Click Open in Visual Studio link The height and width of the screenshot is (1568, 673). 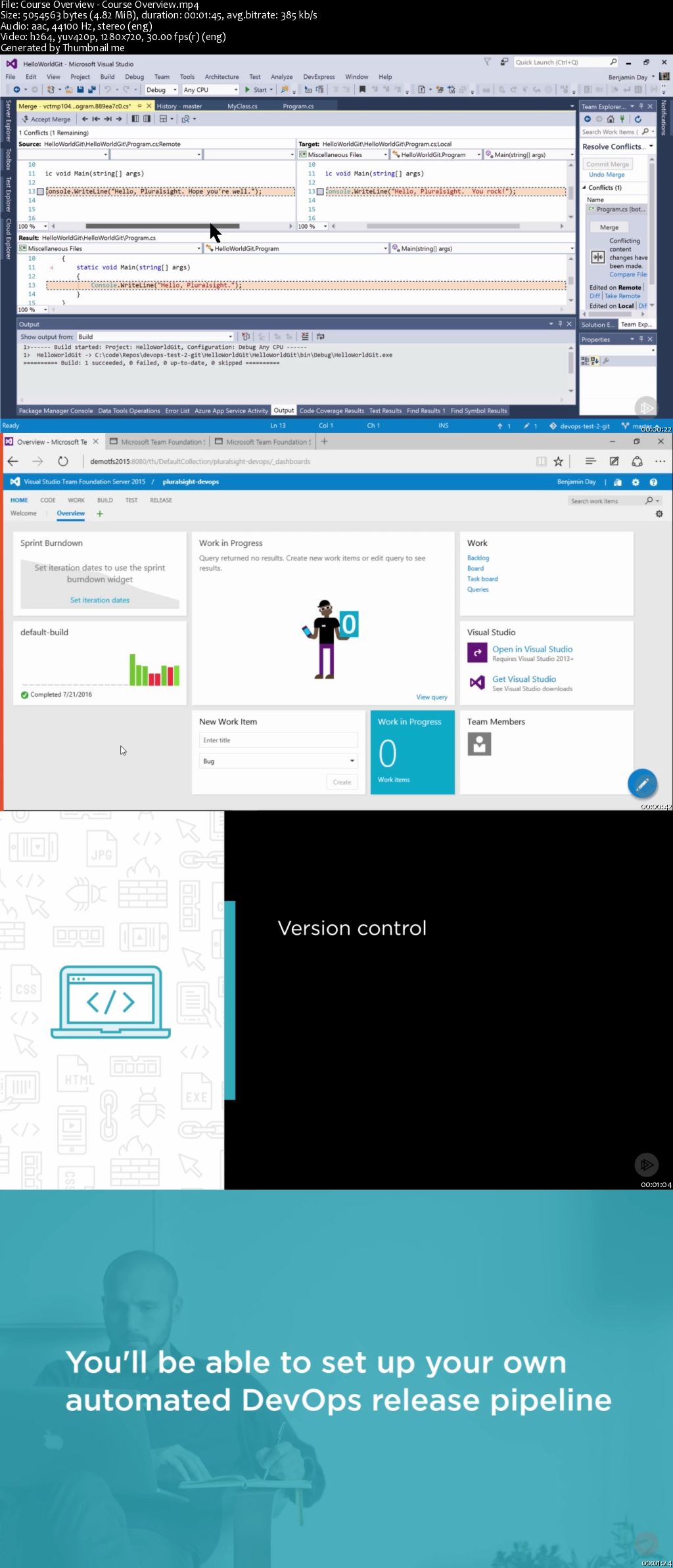pos(532,649)
